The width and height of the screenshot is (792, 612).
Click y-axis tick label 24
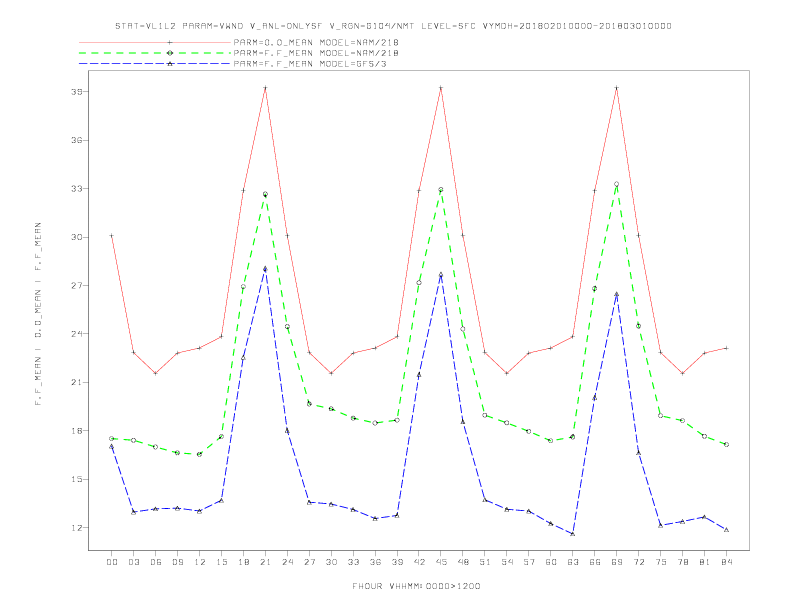tap(77, 334)
